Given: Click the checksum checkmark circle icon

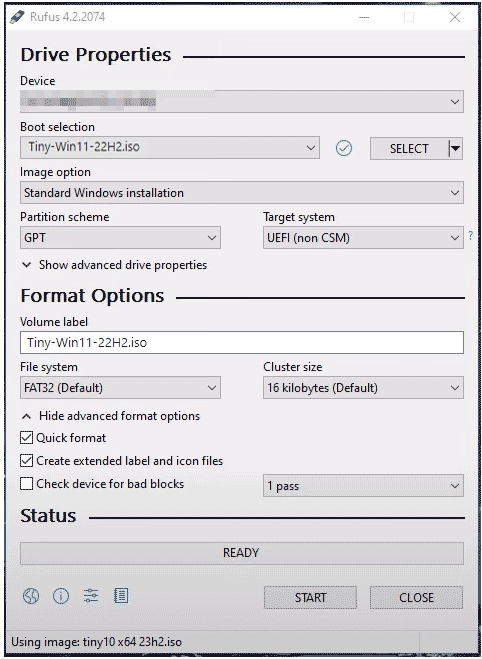Looking at the screenshot, I should (x=344, y=148).
